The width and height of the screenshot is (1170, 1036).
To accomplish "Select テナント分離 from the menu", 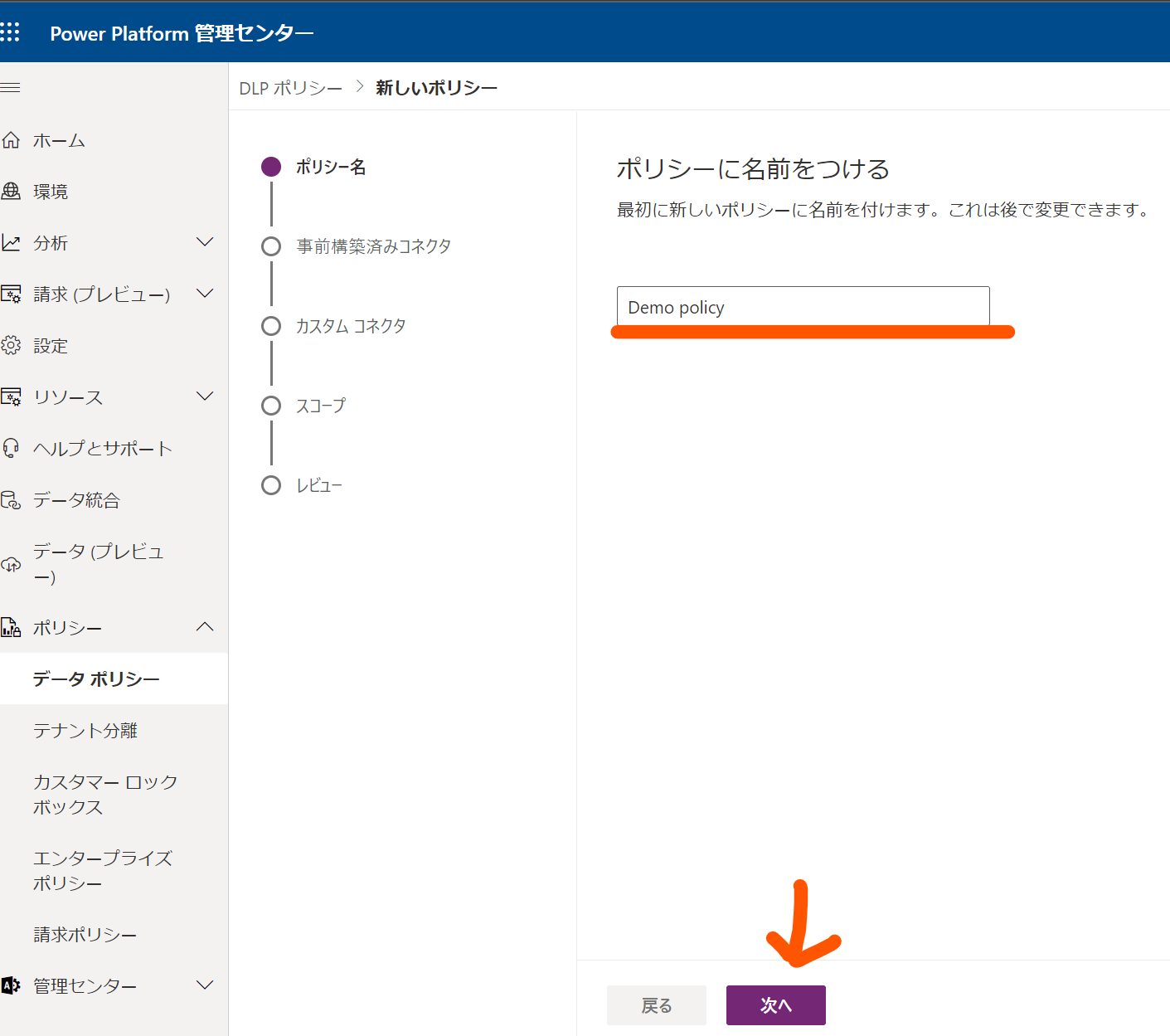I will coord(84,730).
